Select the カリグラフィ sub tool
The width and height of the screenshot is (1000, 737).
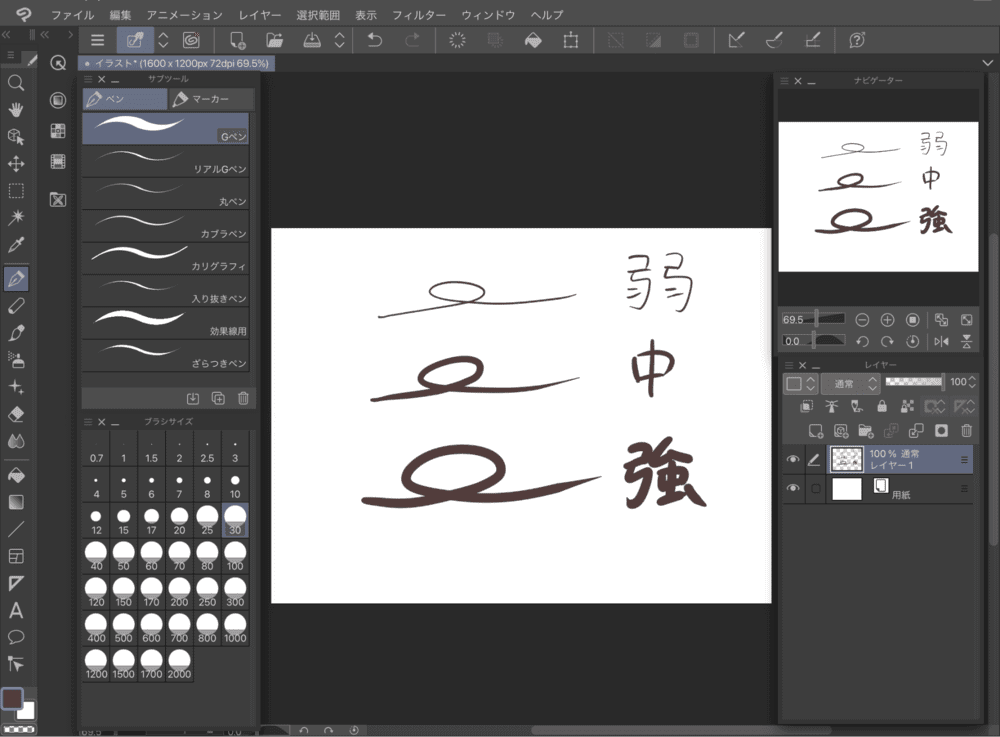[x=165, y=259]
